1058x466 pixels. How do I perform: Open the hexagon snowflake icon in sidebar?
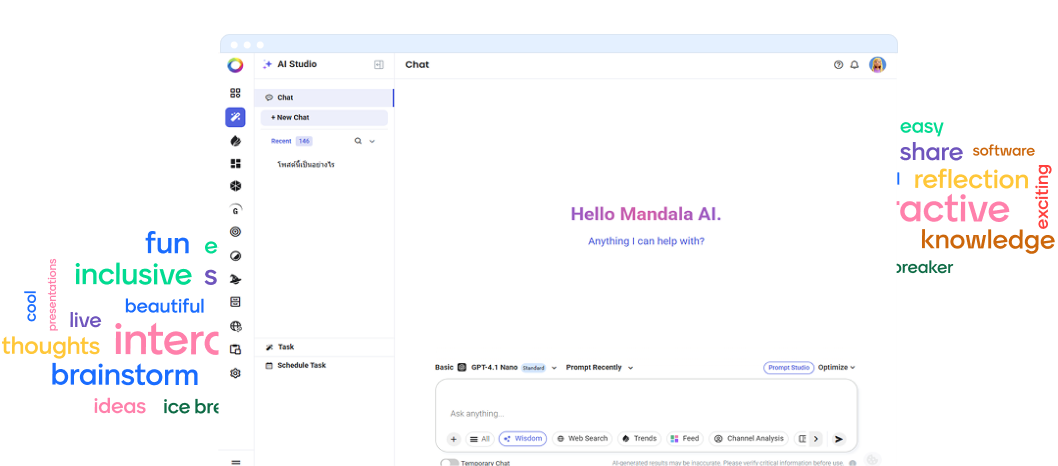click(235, 186)
